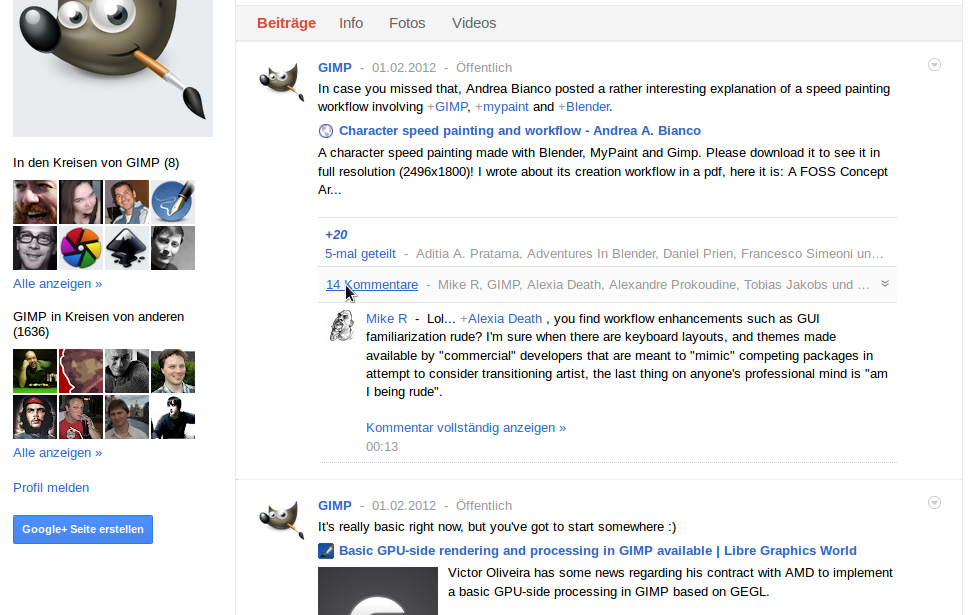Open the +mypaint mention link
973x615 pixels.
point(501,107)
